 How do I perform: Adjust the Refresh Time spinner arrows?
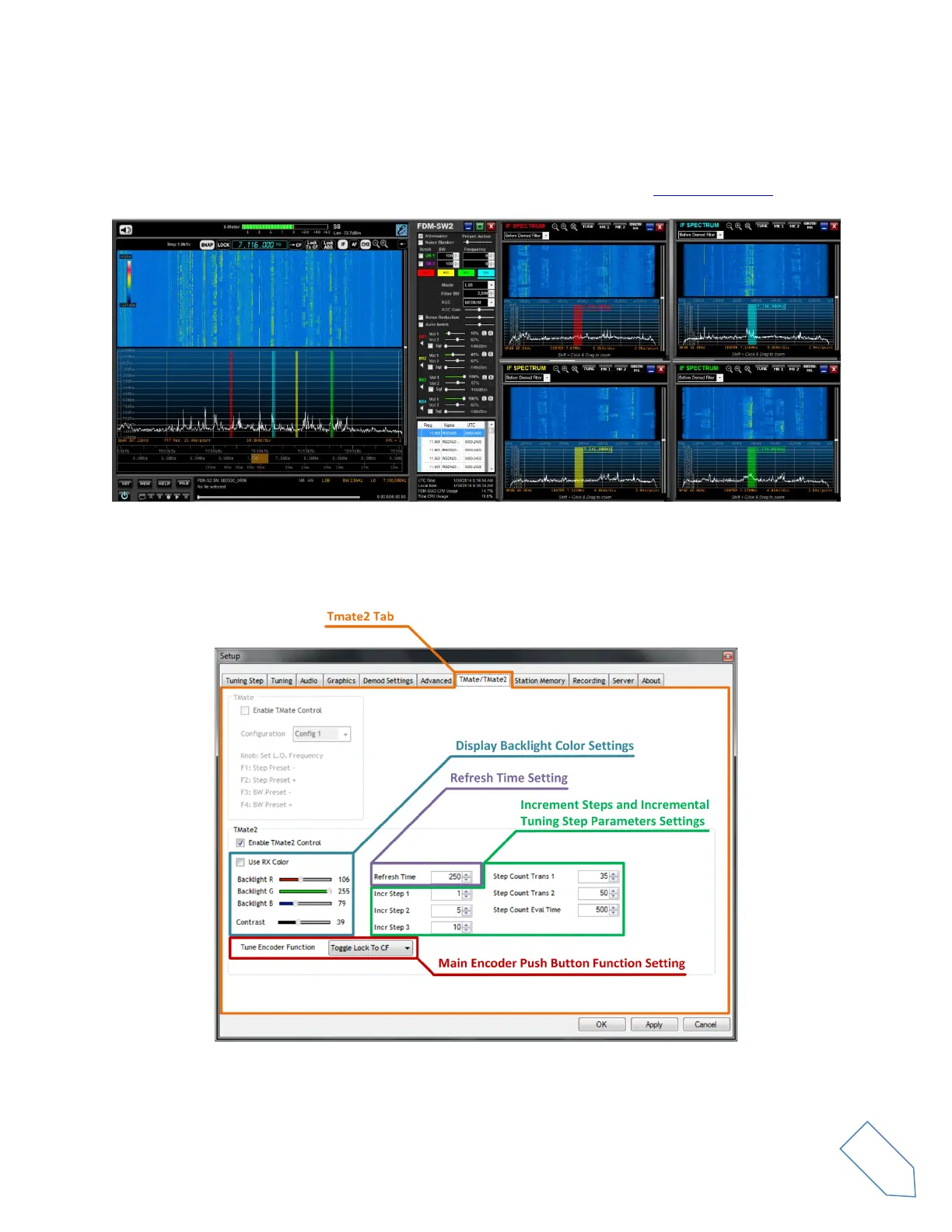[x=467, y=877]
